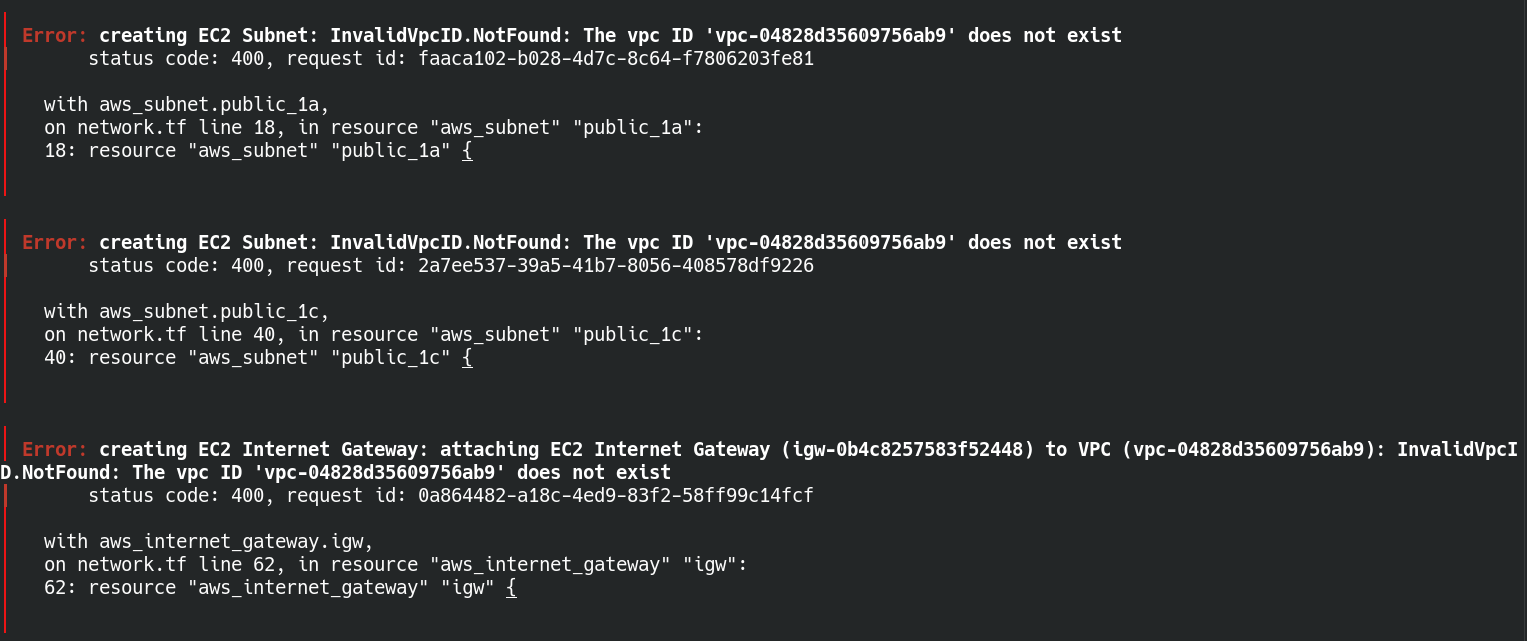Click request id faaca102-b028-4d7c-8c64-f7806203fe81
Screen dimensions: 1527x641
point(616,58)
